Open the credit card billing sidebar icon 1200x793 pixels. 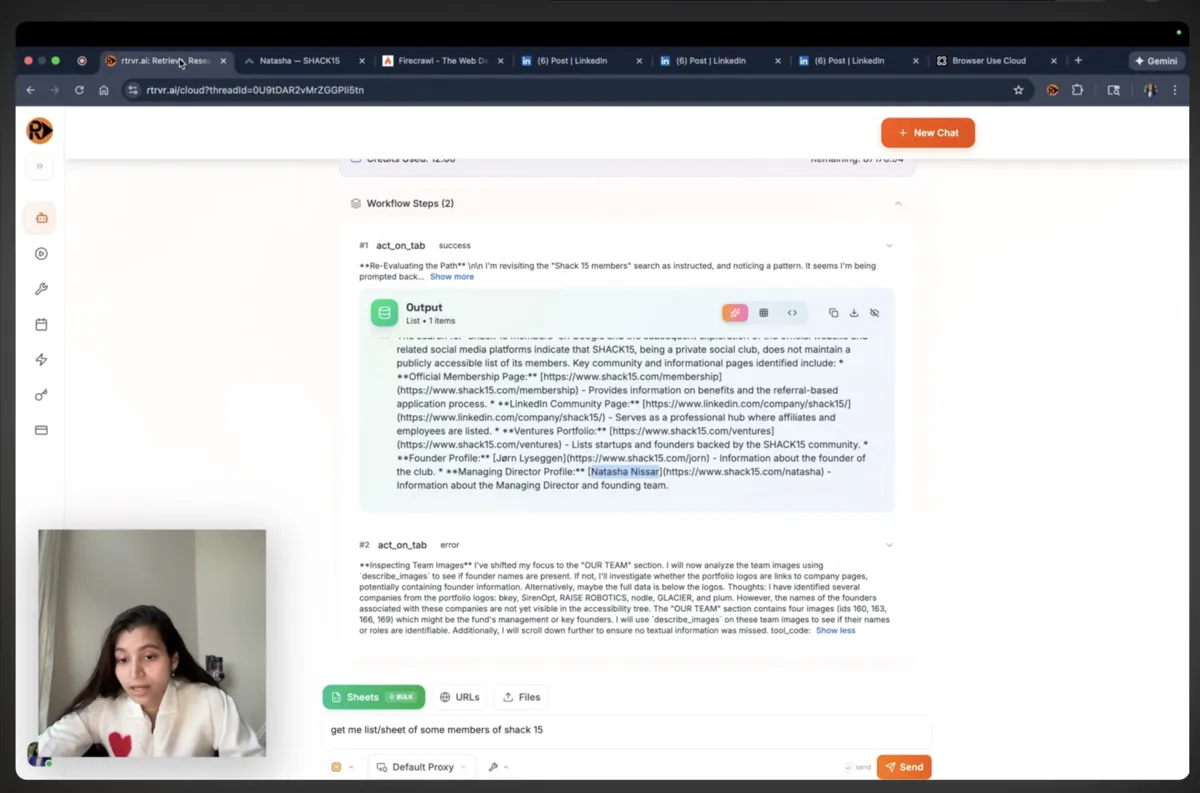(x=41, y=430)
